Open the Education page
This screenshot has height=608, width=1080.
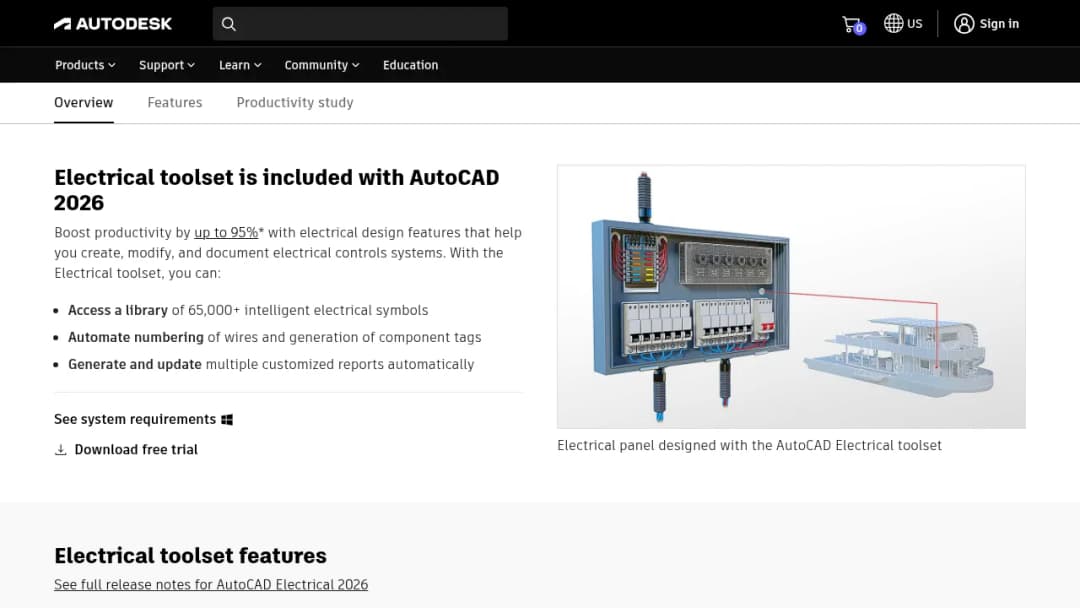click(411, 65)
